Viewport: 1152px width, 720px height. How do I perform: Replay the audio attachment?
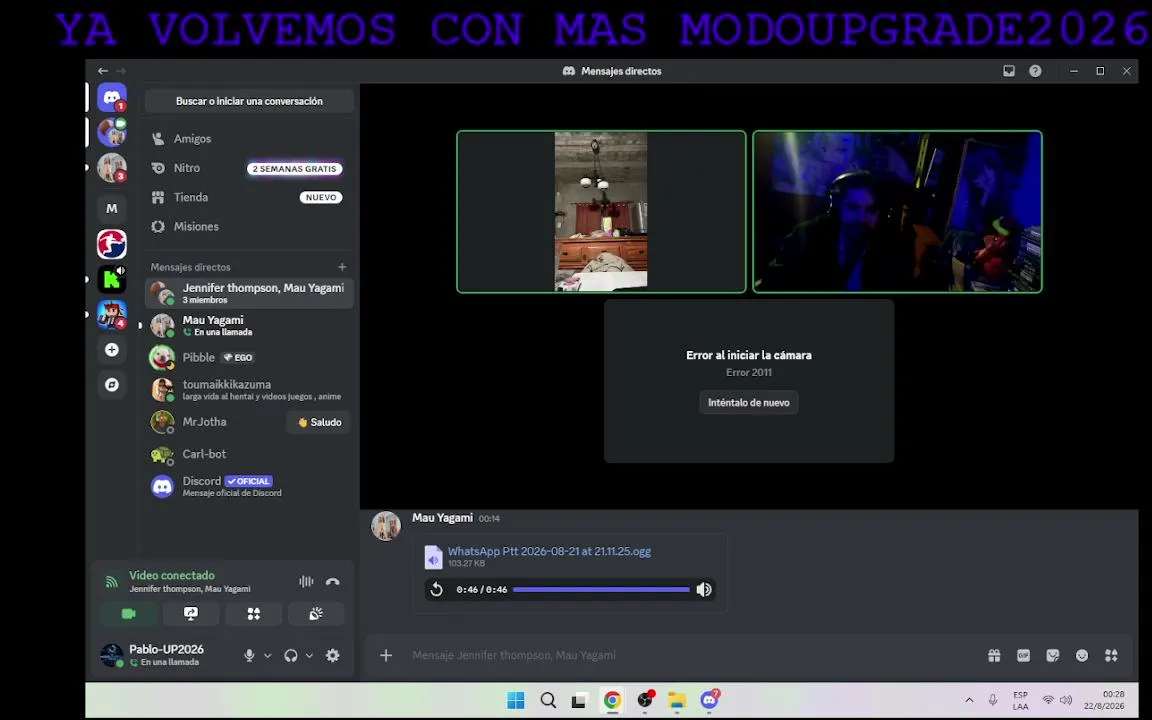pos(436,589)
